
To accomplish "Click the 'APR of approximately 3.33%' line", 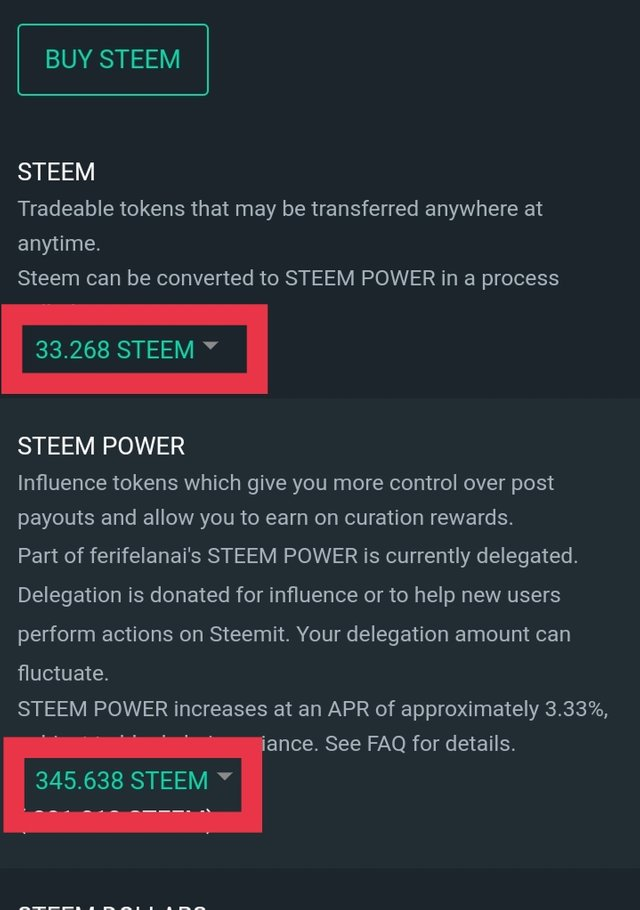I will point(313,709).
